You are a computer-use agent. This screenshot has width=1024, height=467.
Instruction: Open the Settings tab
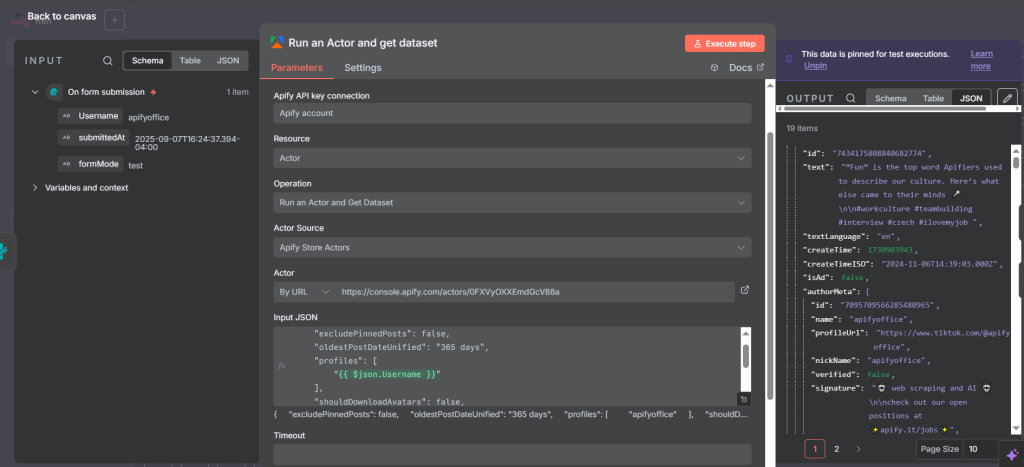coord(363,68)
